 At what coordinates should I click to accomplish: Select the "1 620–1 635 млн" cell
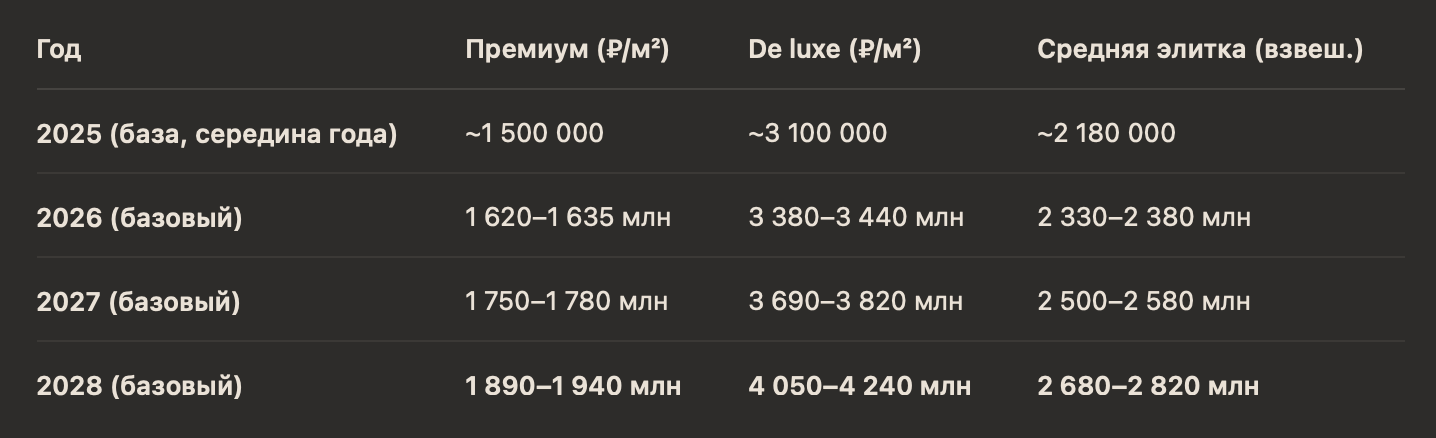[x=568, y=218]
